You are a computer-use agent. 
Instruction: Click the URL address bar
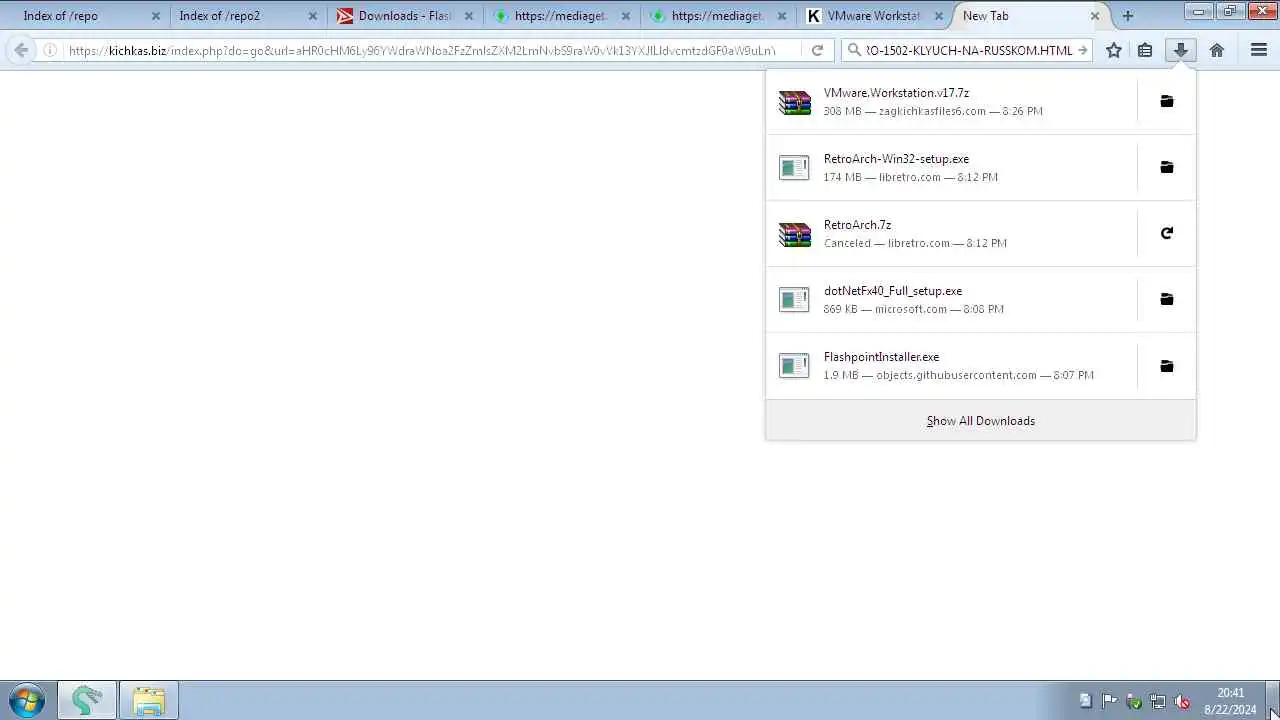point(420,50)
